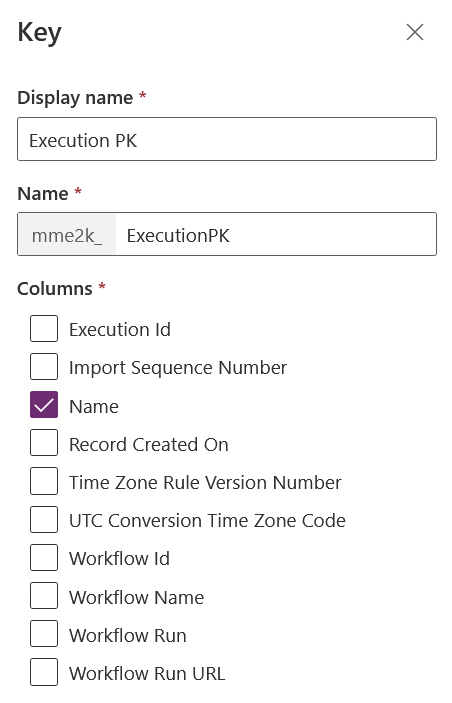The image size is (452, 703).
Task: Enable the Import Sequence Number checkbox
Action: [x=44, y=367]
